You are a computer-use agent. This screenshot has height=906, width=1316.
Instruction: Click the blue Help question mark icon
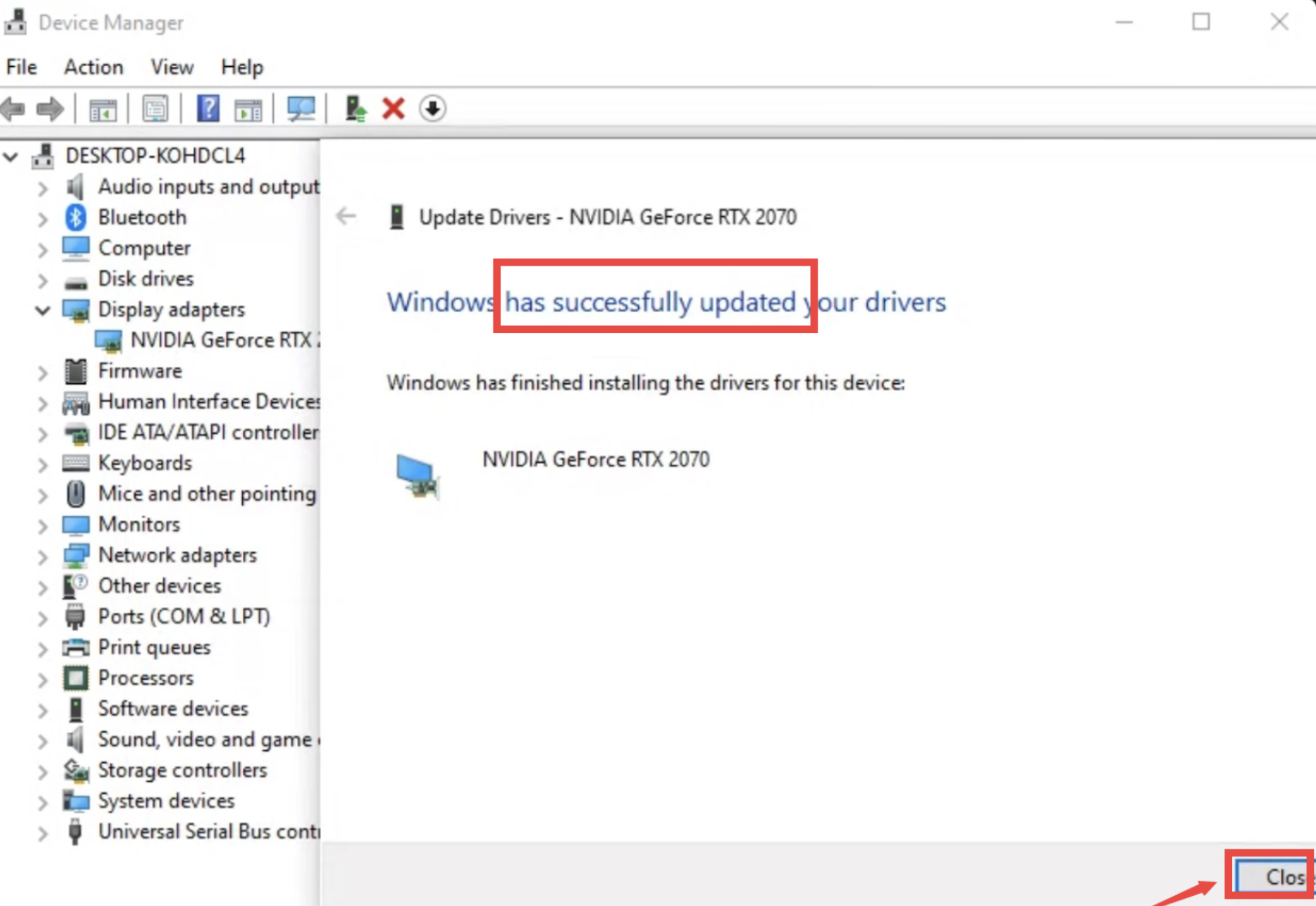click(x=208, y=109)
